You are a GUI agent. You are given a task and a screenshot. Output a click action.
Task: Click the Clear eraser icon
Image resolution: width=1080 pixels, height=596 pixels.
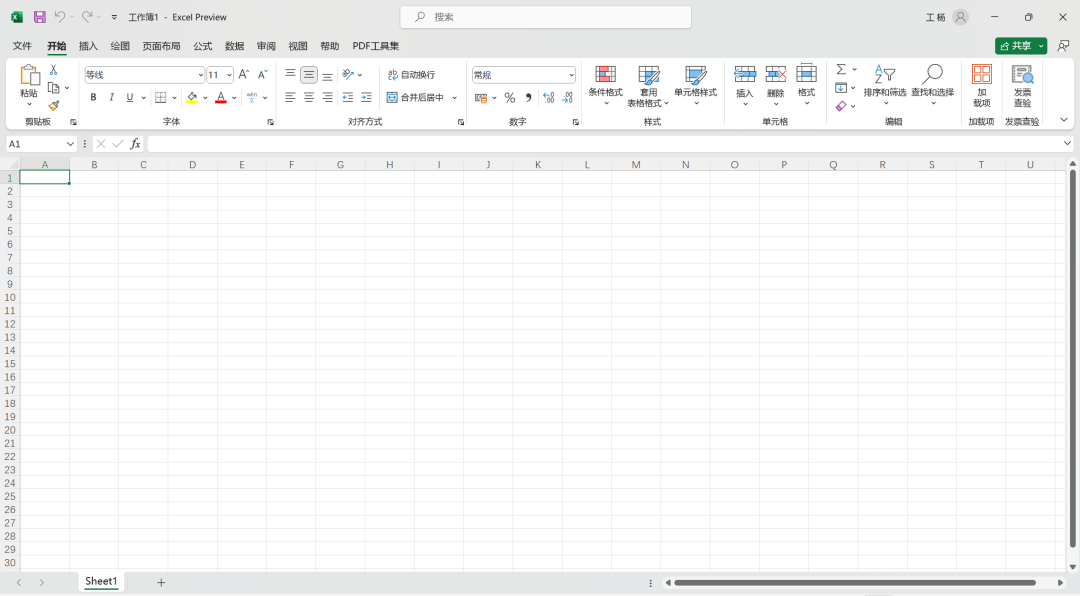841,106
